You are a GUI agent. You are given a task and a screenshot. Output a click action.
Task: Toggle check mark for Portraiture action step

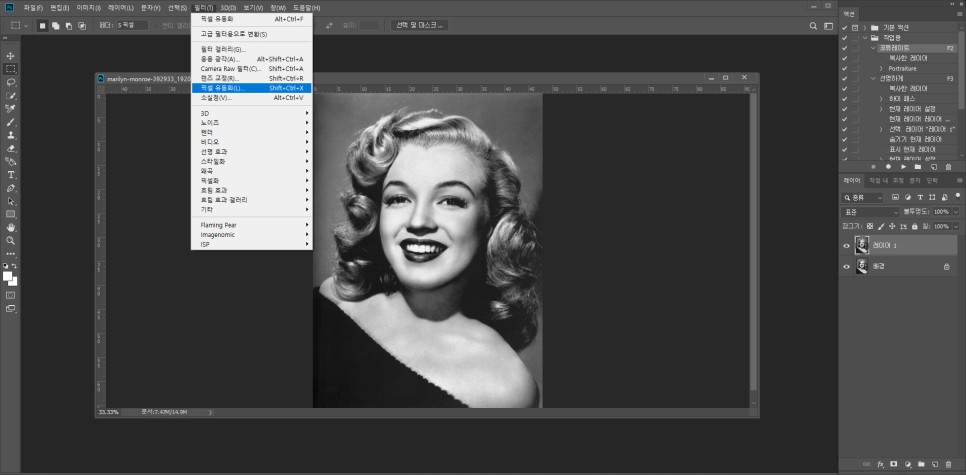click(845, 68)
